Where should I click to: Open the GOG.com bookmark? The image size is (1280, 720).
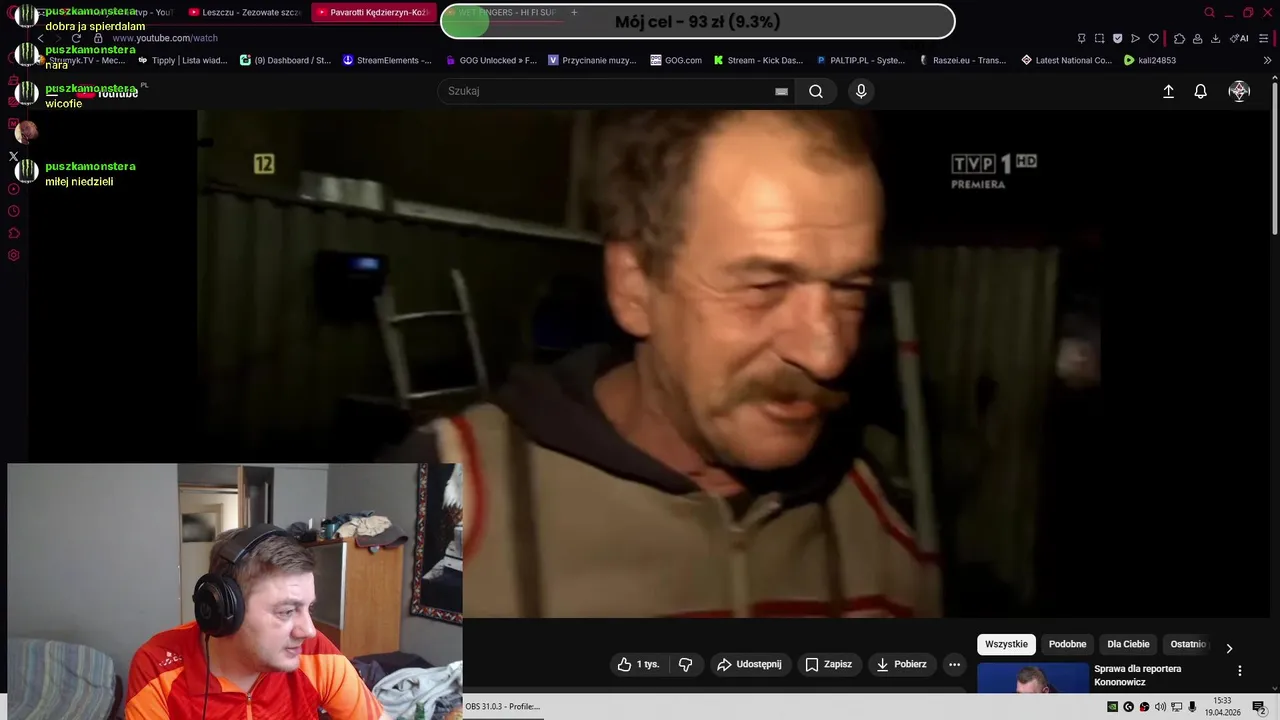(676, 60)
